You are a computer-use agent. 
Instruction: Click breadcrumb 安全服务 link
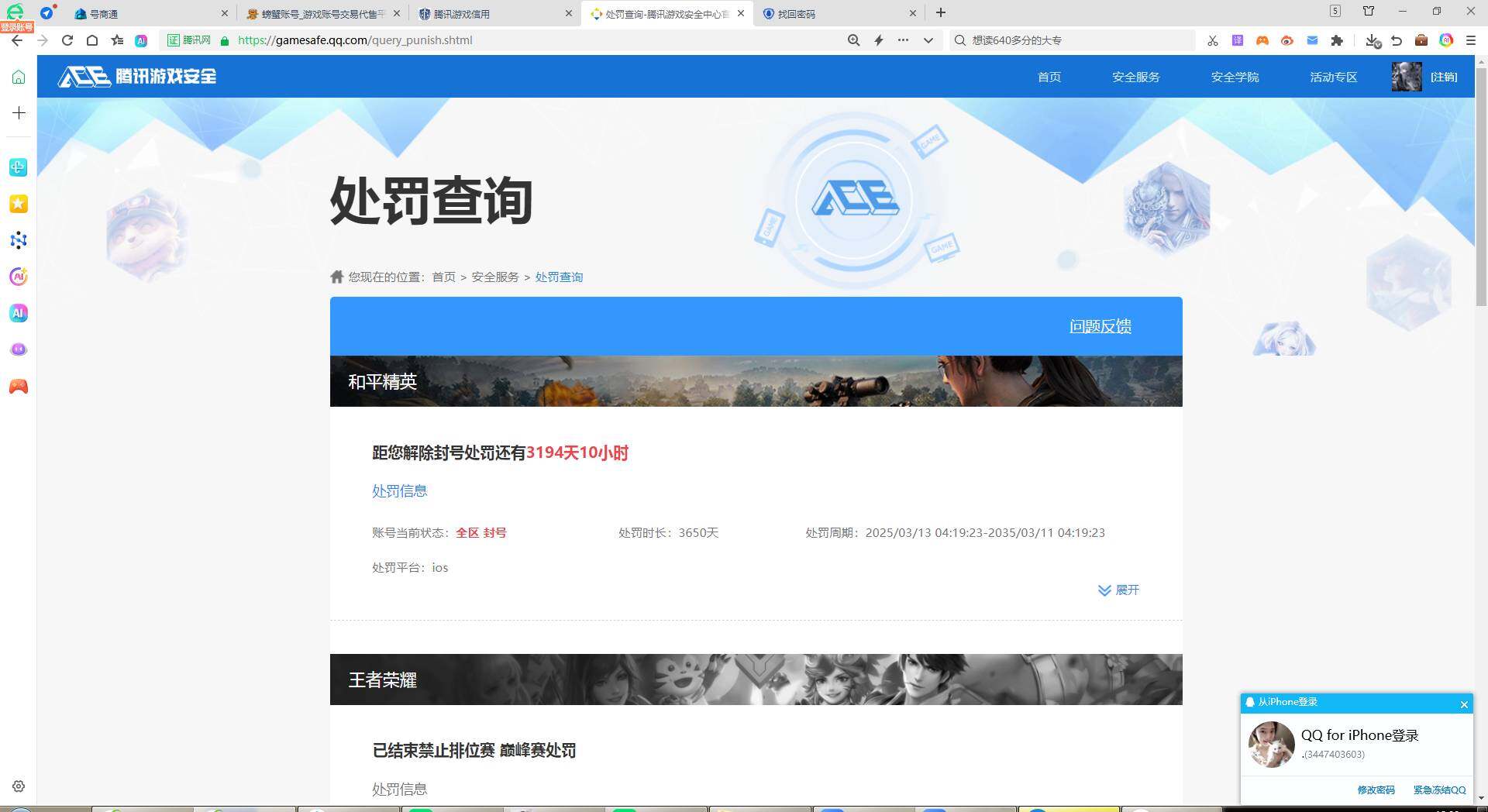pos(495,277)
